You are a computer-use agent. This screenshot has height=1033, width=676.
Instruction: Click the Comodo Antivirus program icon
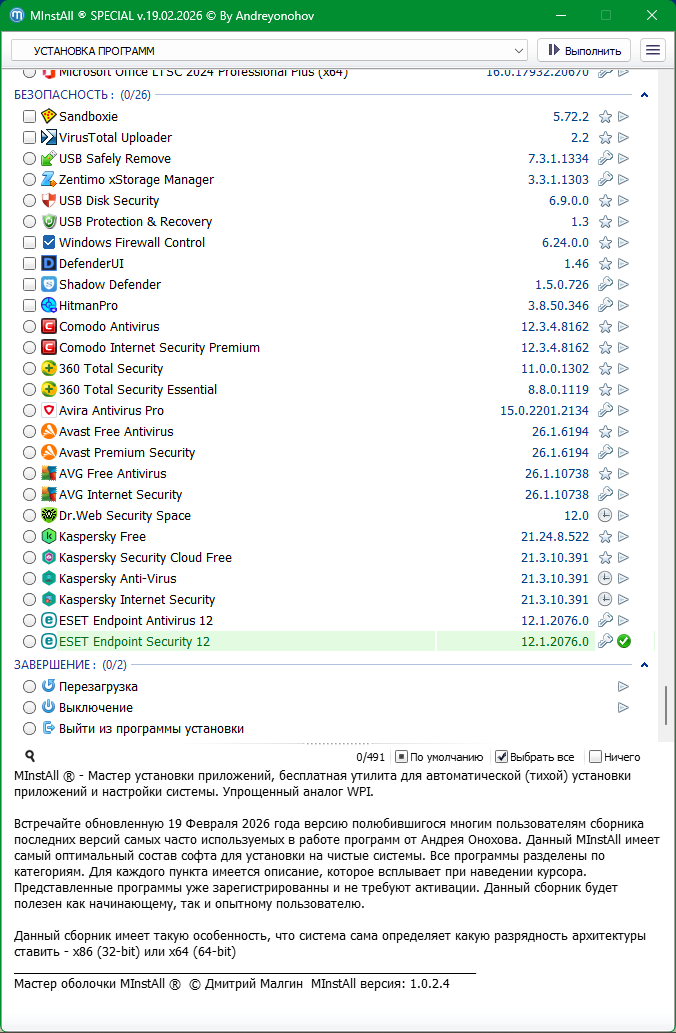click(x=49, y=327)
